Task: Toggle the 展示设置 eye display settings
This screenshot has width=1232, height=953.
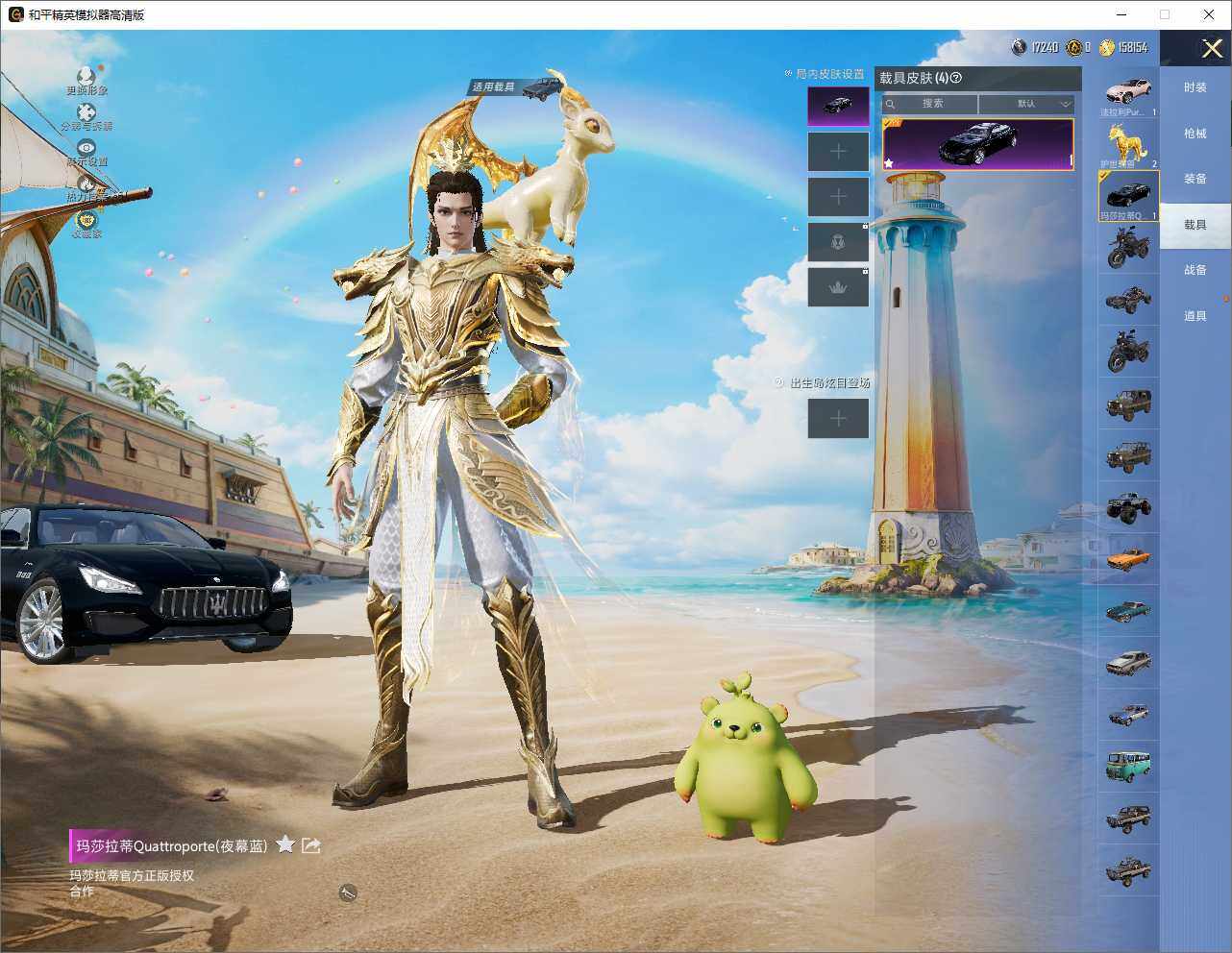Action: tap(86, 147)
